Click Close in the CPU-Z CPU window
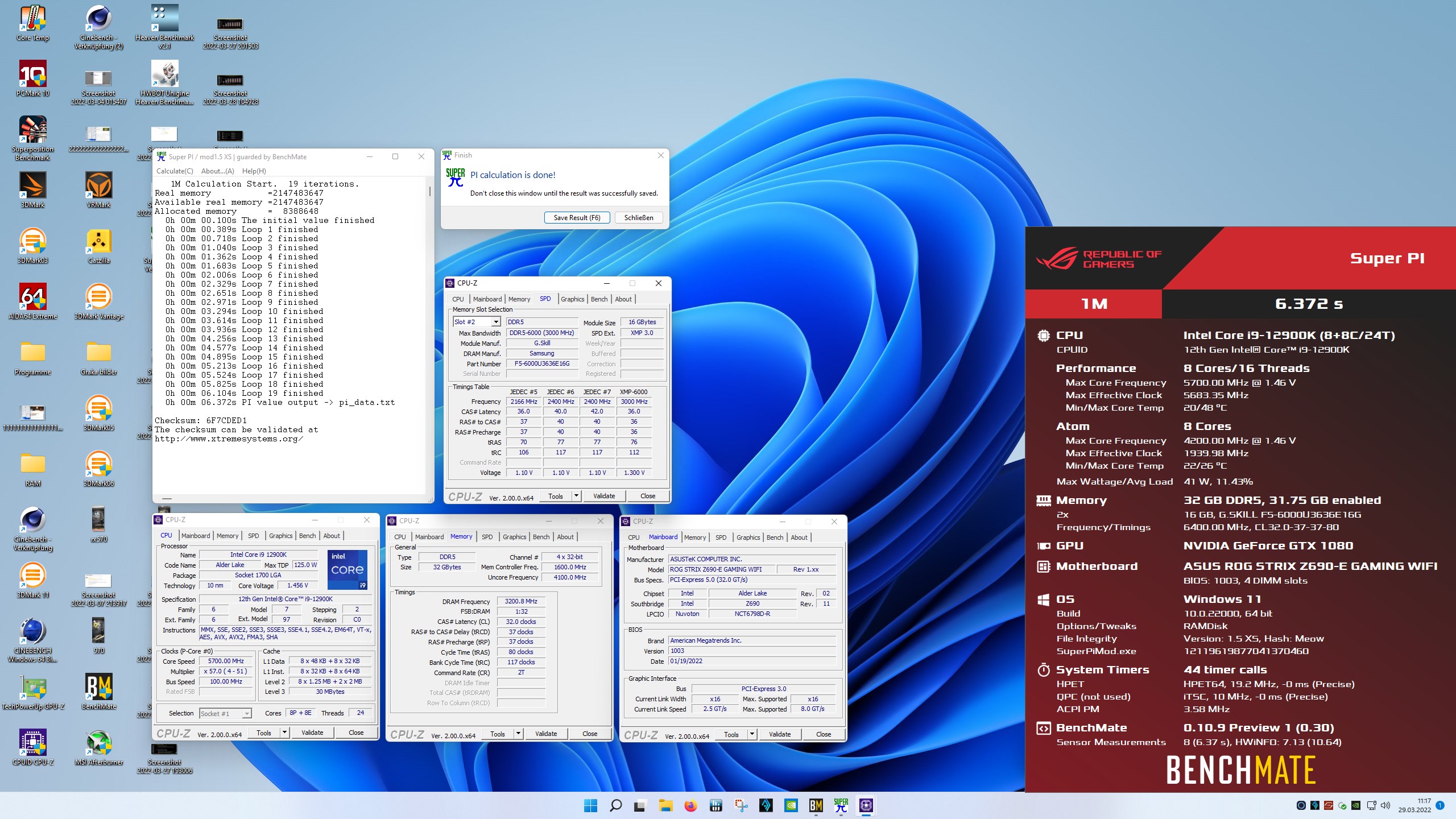 (356, 733)
